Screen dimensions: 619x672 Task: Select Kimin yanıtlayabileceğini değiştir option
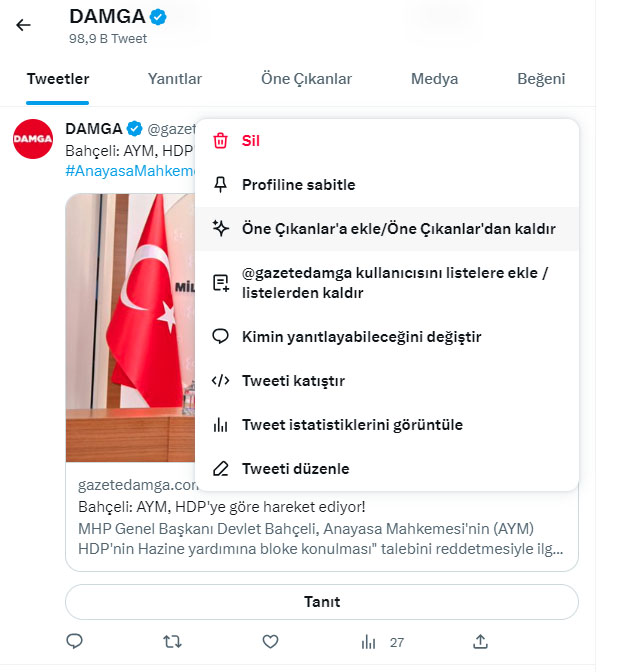361,337
